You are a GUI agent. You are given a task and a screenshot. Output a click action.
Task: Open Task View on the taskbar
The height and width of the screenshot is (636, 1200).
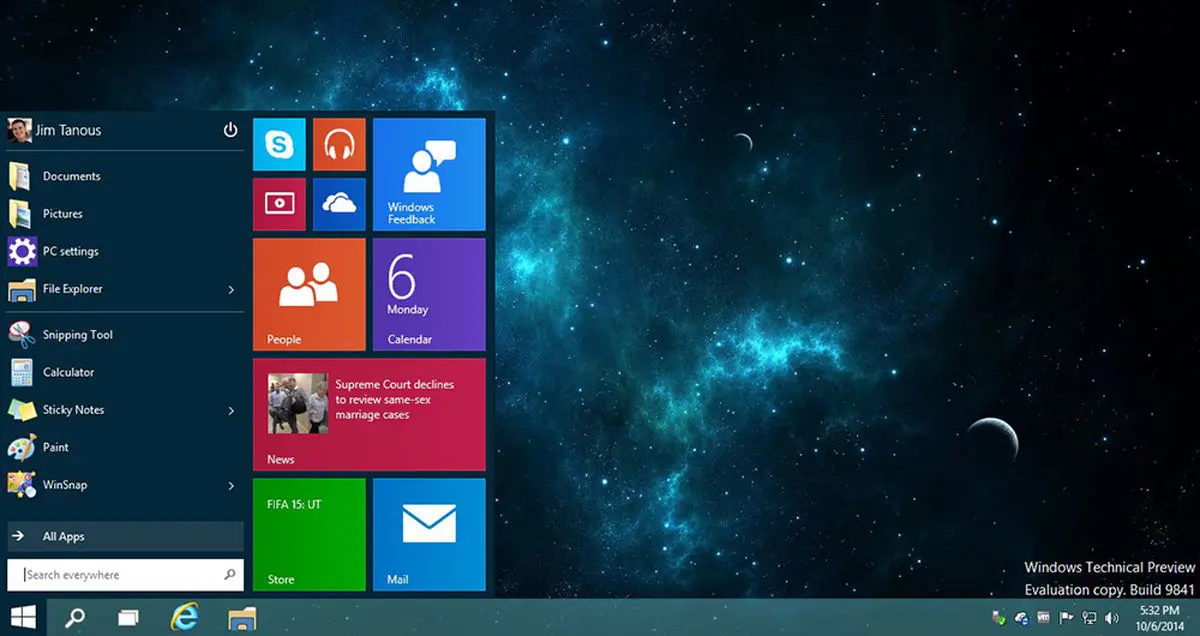(129, 617)
